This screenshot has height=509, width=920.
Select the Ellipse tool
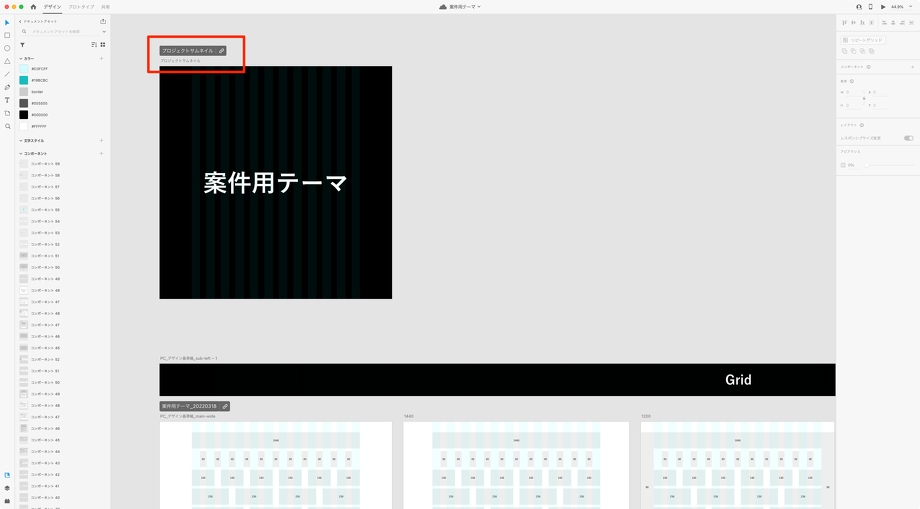pyautogui.click(x=7, y=48)
